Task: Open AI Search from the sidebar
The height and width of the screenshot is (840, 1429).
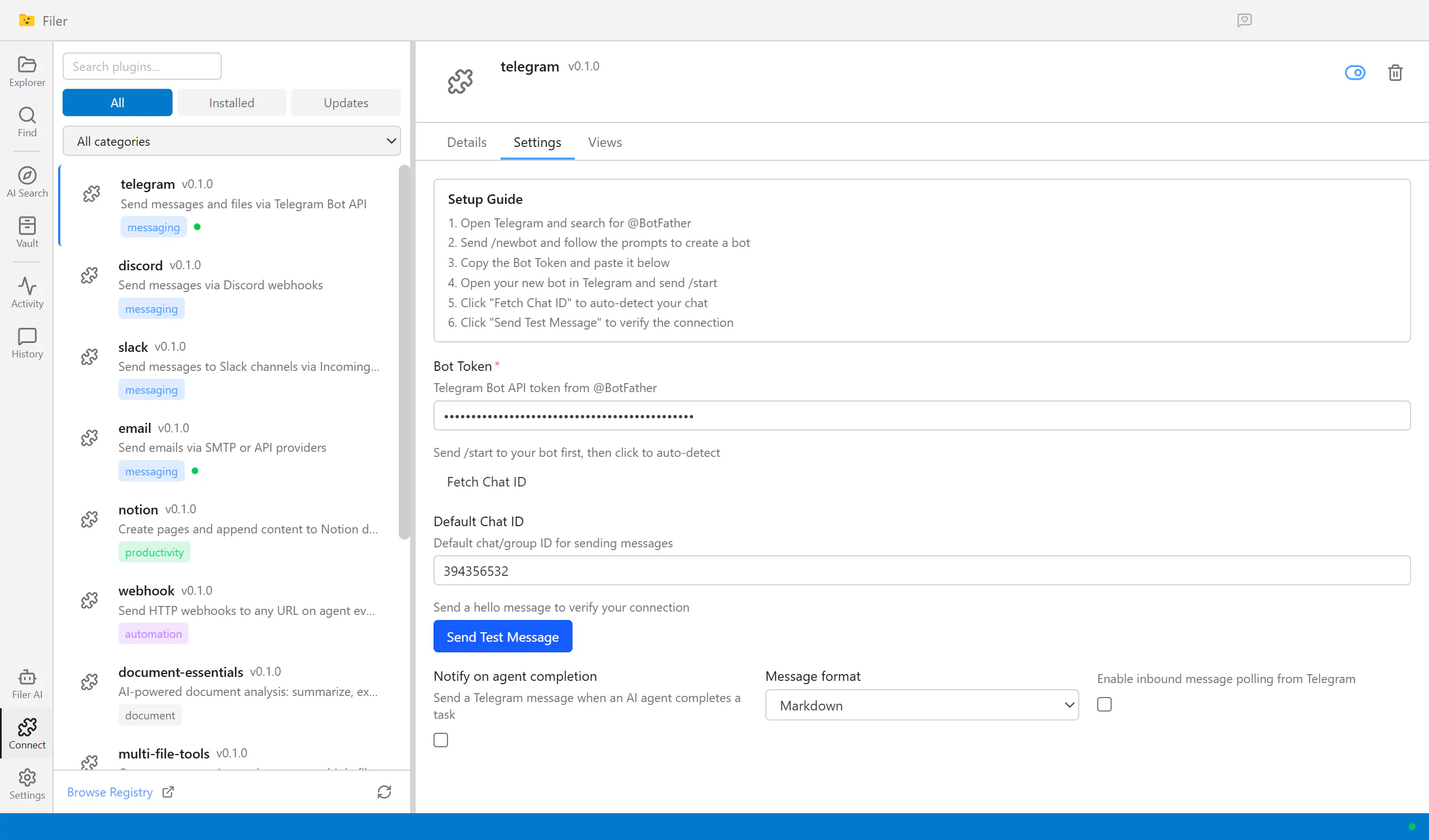Action: pyautogui.click(x=27, y=182)
